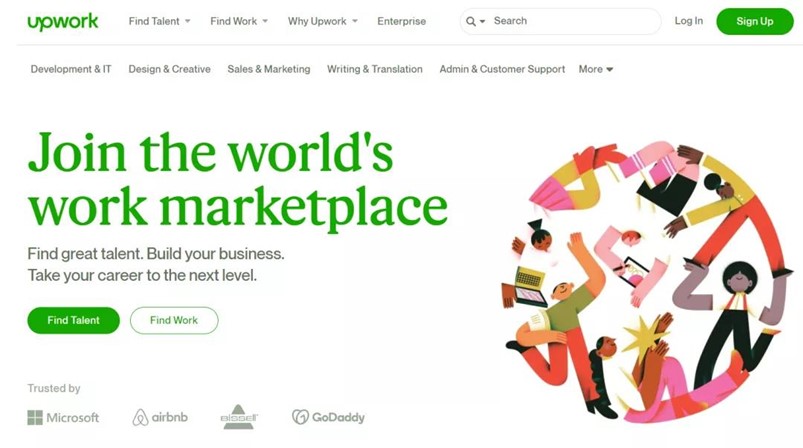Open the Enterprise menu item
Screen dimensions: 803x448
tap(402, 22)
